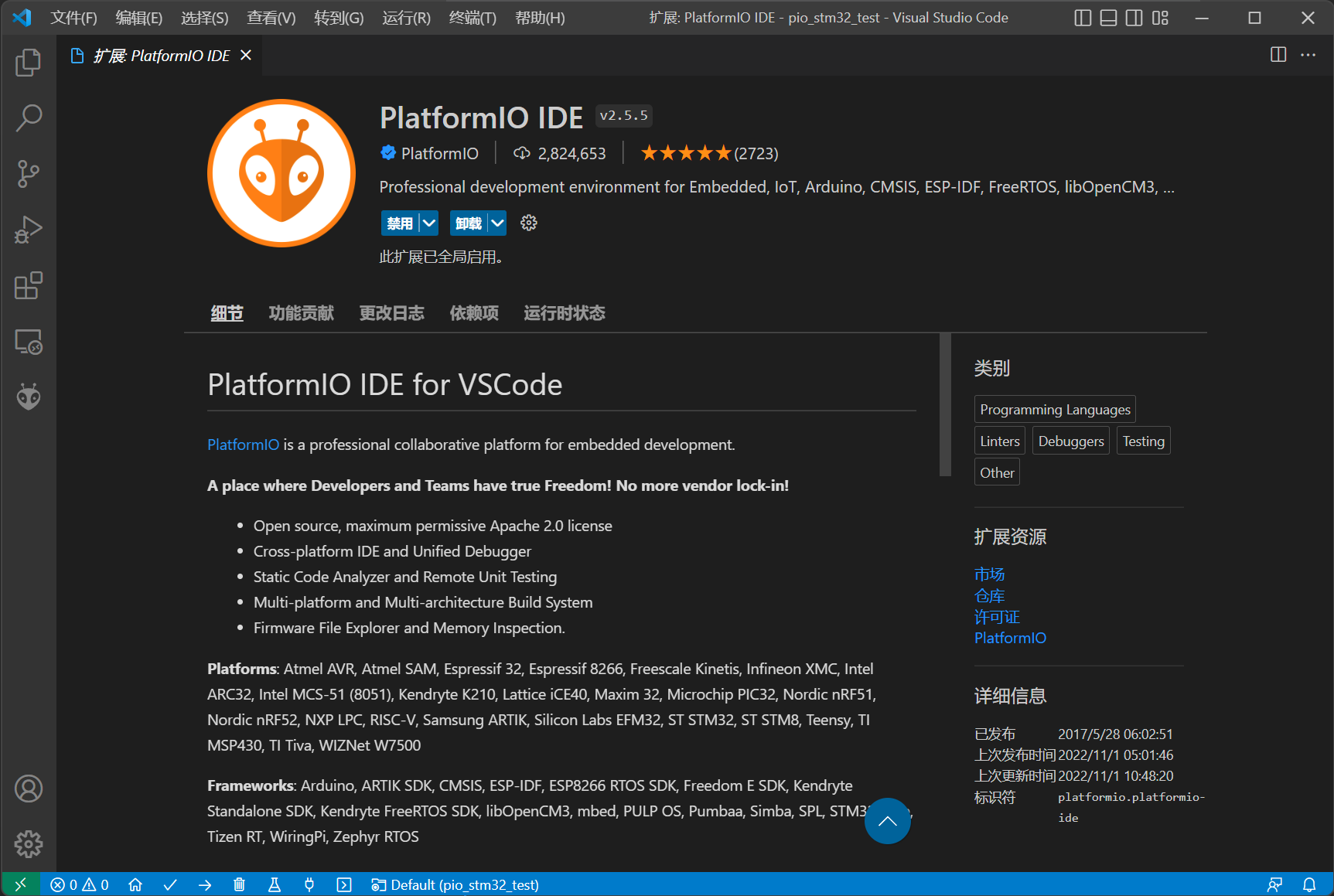Open the 文件(F) menu
1334x896 pixels.
pyautogui.click(x=73, y=18)
